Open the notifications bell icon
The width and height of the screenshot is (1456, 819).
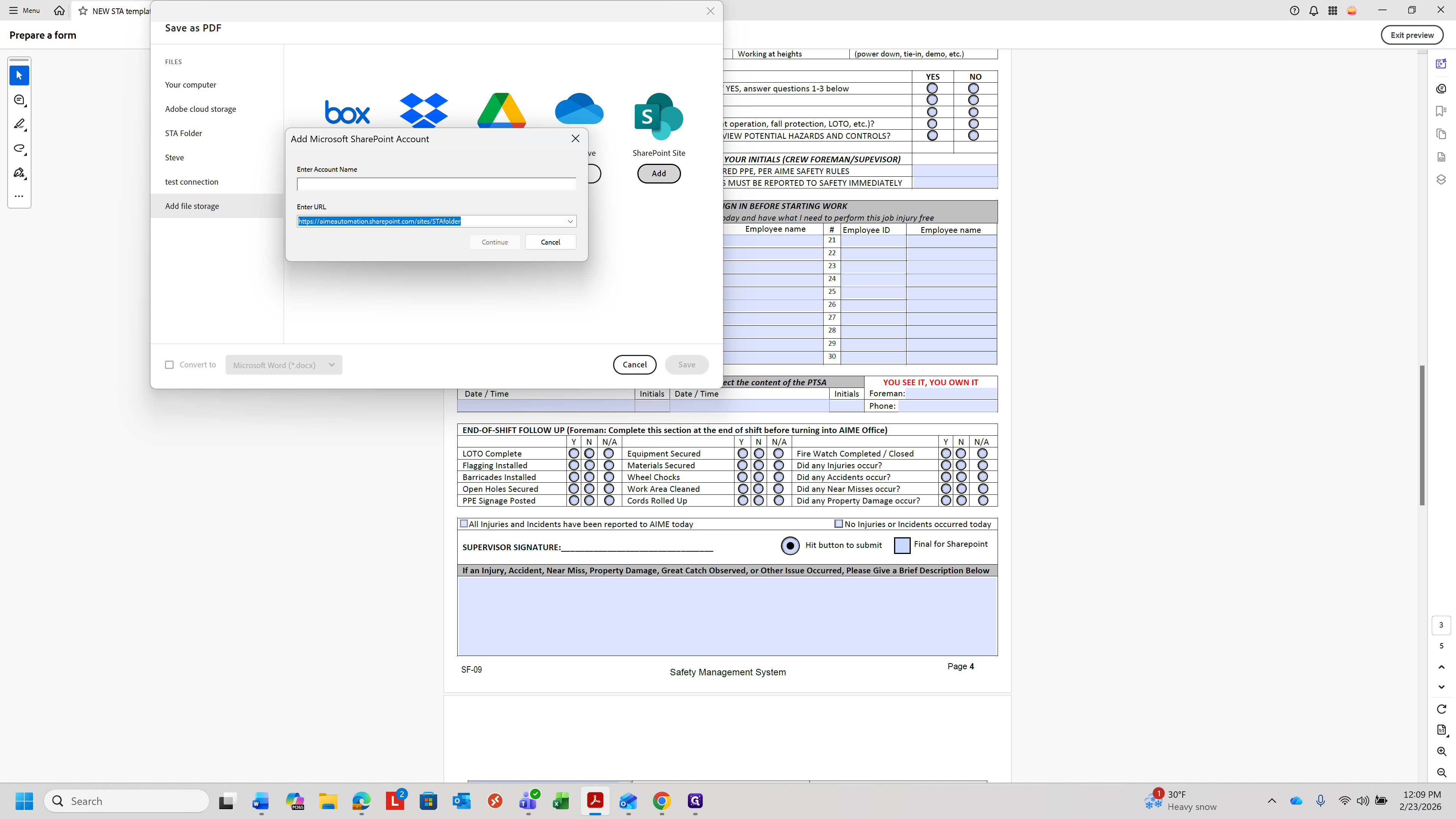1313,11
